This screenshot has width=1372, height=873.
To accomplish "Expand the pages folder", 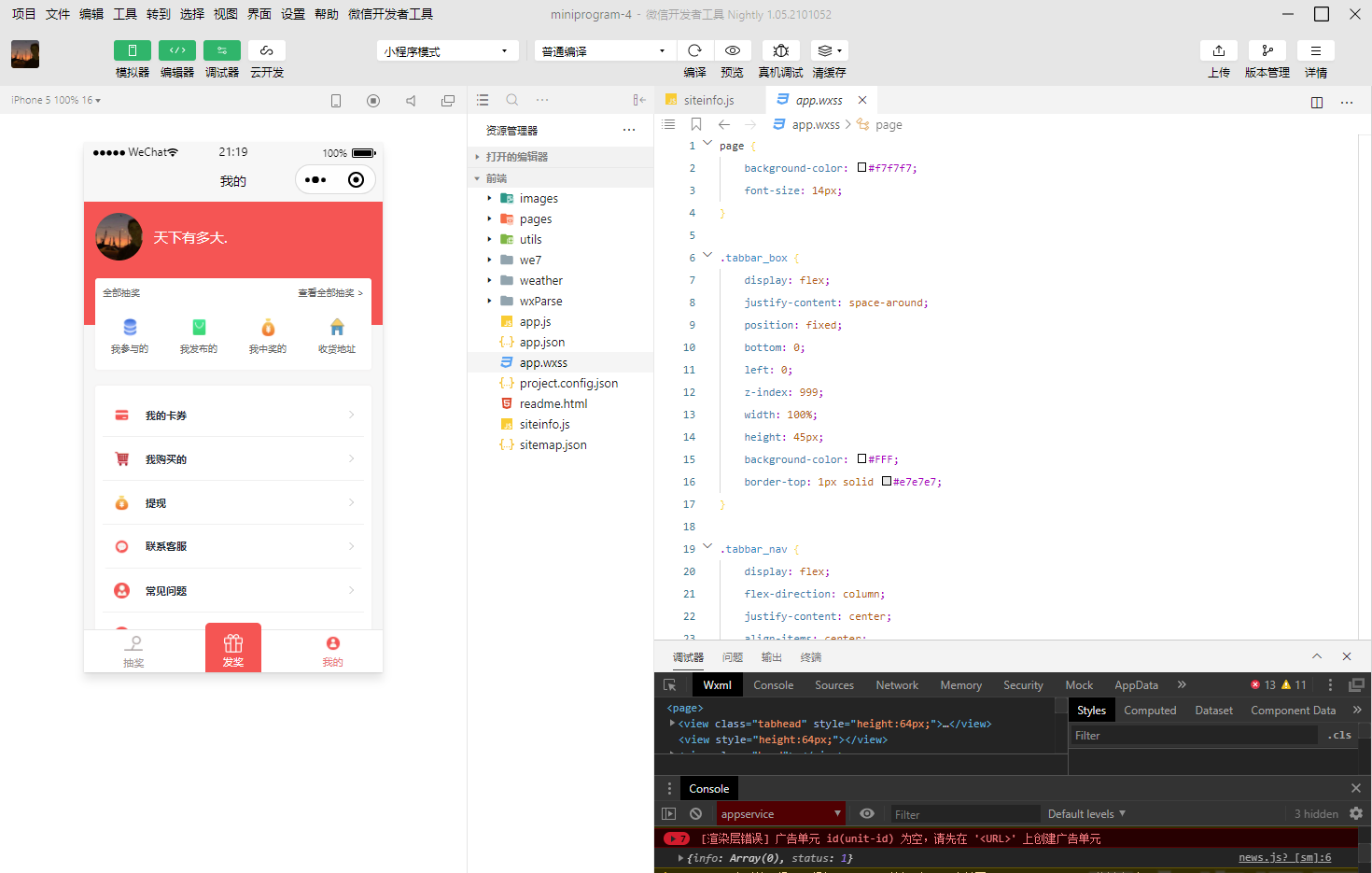I will tap(535, 219).
